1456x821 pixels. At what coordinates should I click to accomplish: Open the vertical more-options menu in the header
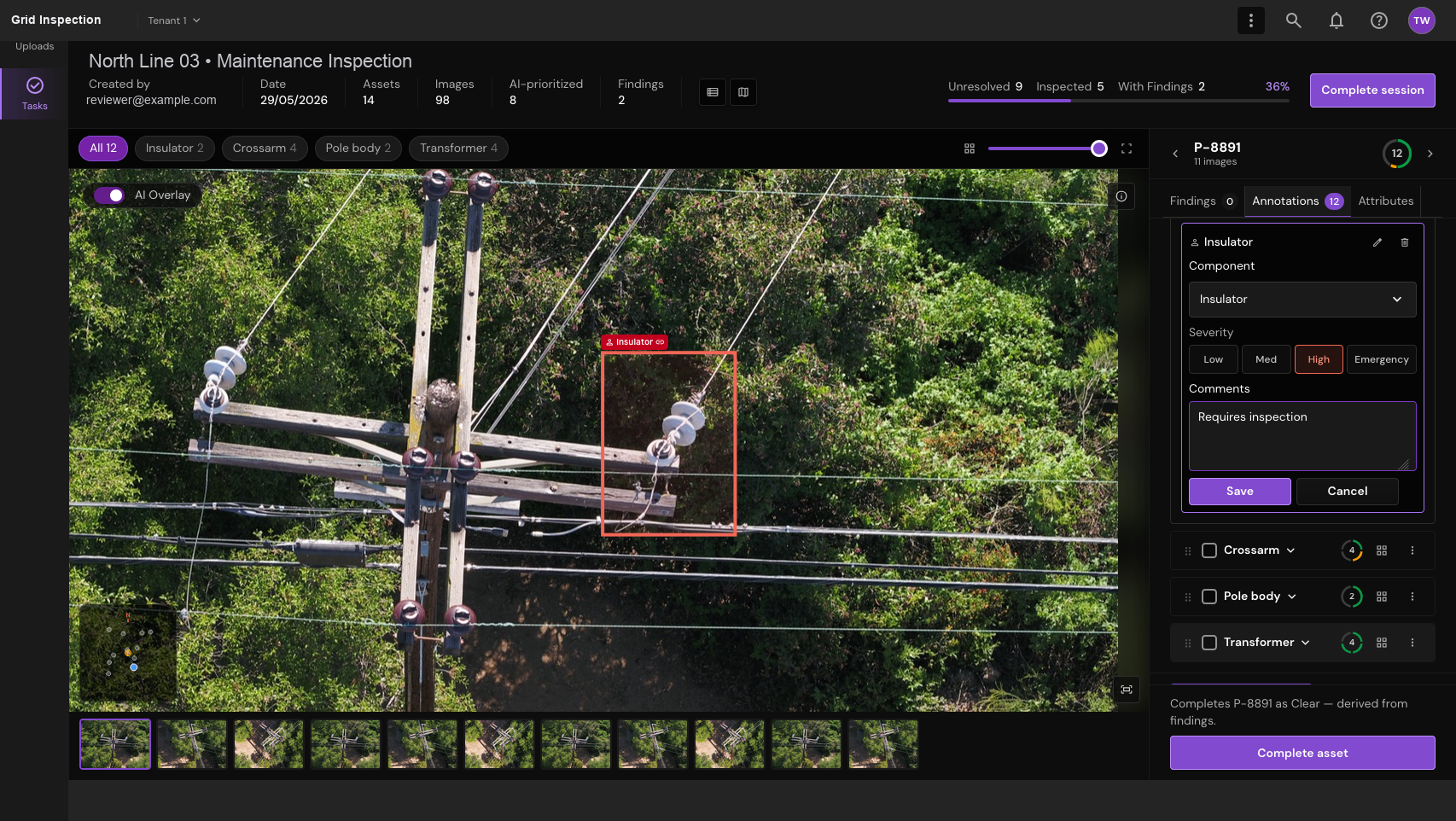point(1251,20)
